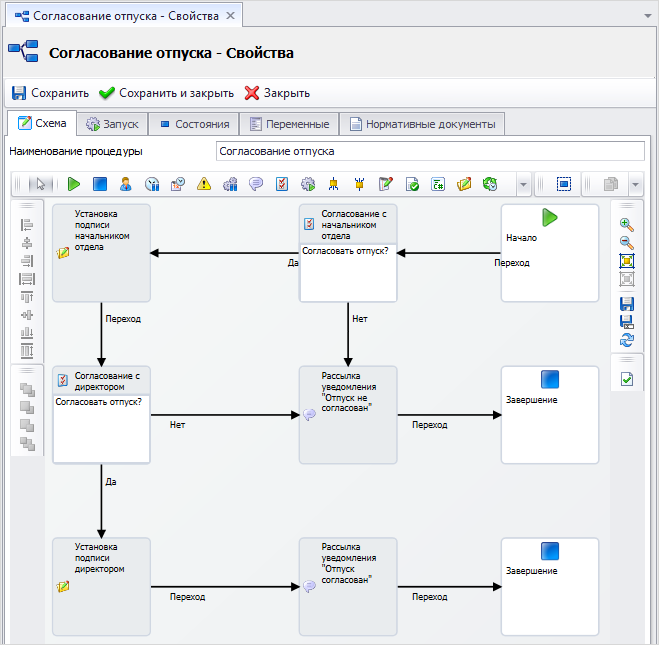This screenshot has height=645, width=659.
Task: Validate scheme using the document checkmark icon
Action: [x=627, y=379]
